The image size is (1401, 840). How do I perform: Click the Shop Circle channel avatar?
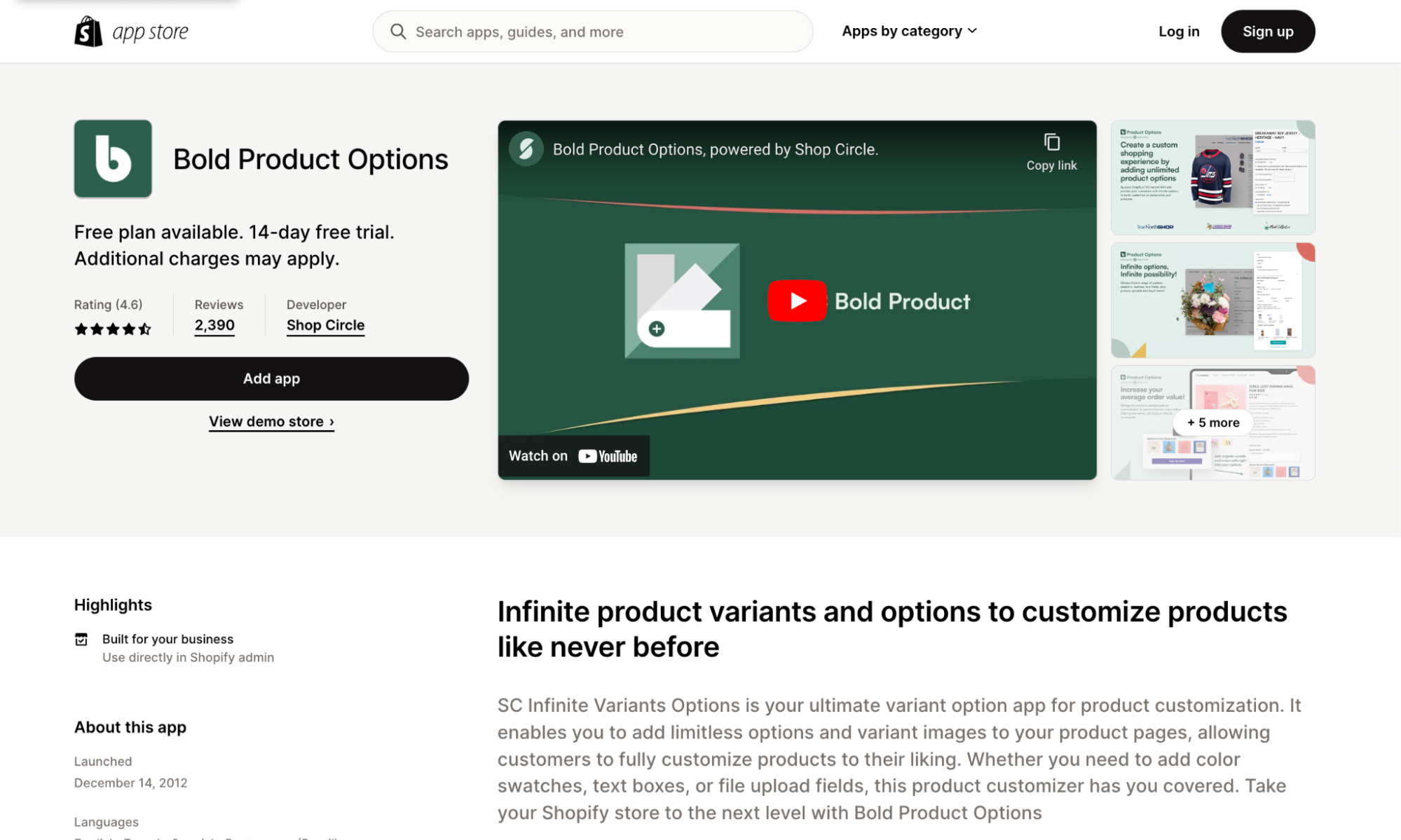coord(526,149)
